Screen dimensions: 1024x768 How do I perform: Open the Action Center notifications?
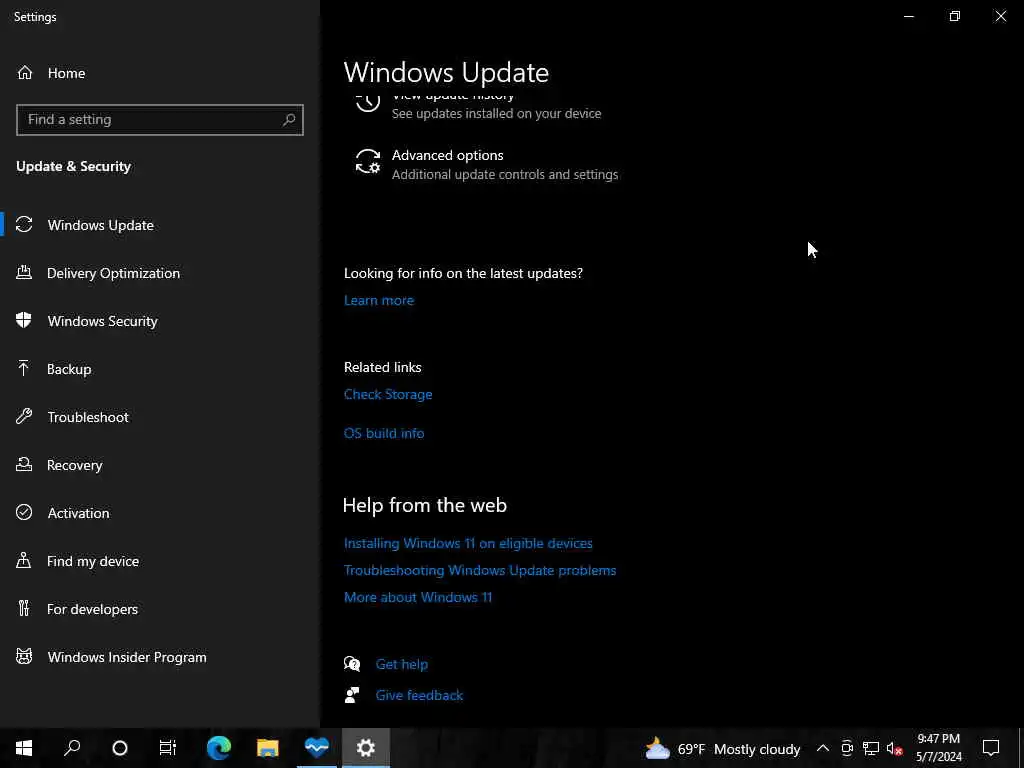click(x=991, y=748)
